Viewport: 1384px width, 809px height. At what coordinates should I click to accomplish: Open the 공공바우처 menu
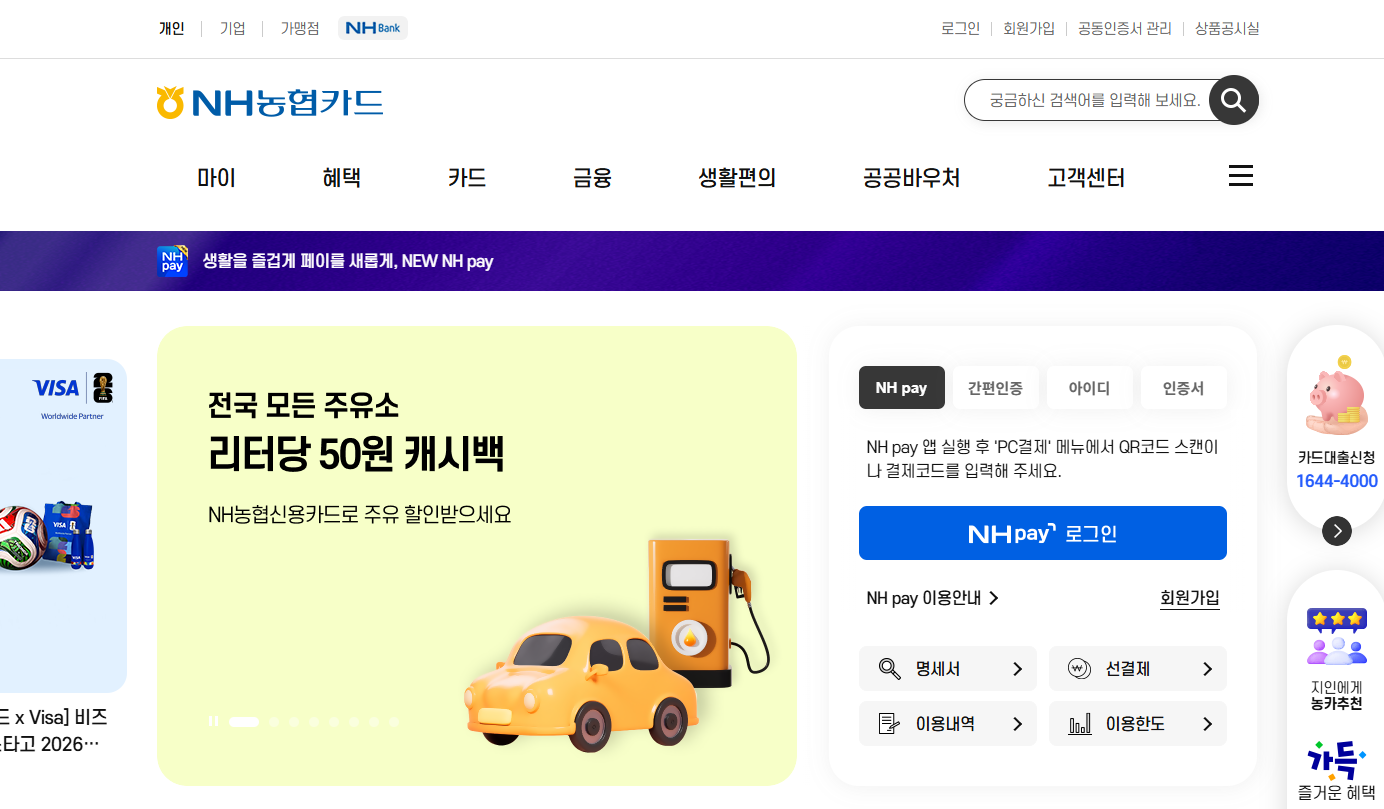click(x=911, y=178)
